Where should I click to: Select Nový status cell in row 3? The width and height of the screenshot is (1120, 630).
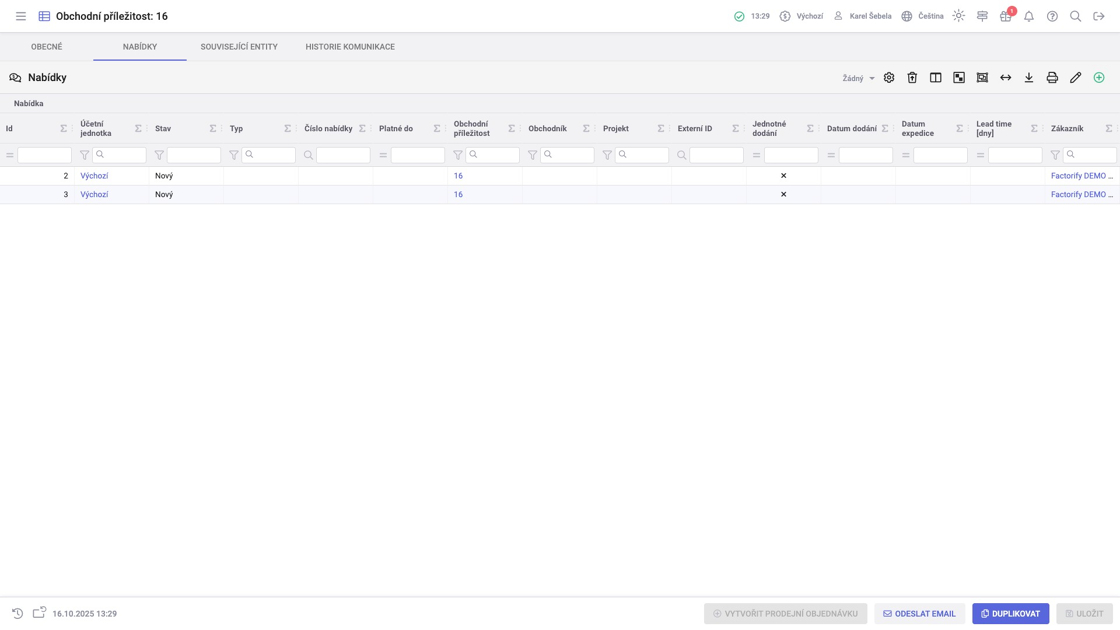(x=186, y=194)
